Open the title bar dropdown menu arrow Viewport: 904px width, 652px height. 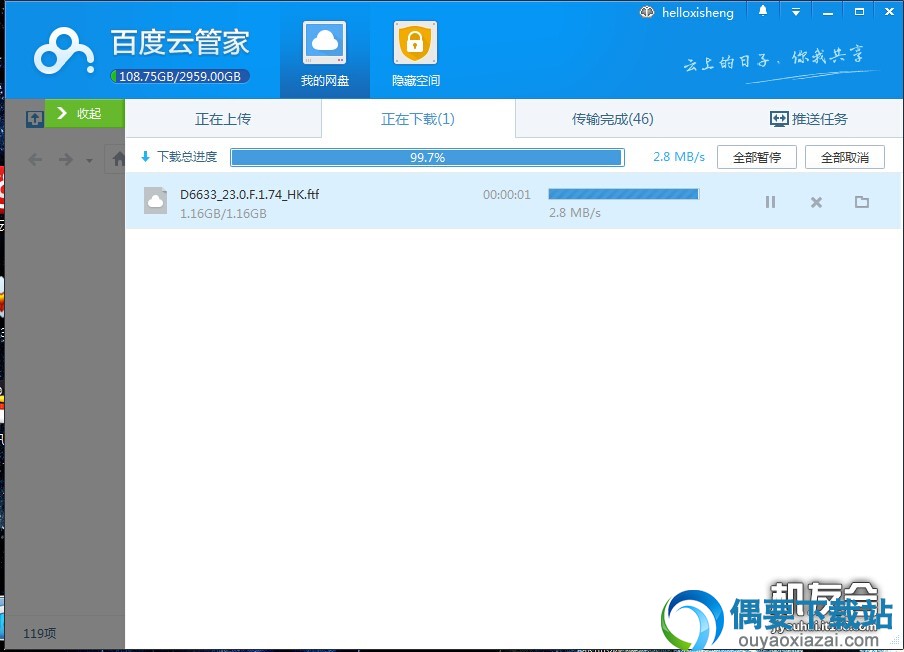point(796,12)
